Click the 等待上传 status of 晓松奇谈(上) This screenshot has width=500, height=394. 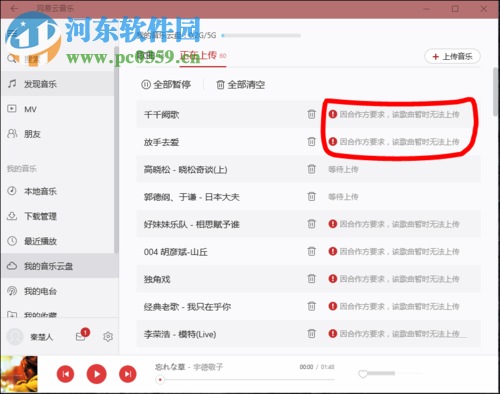(343, 169)
